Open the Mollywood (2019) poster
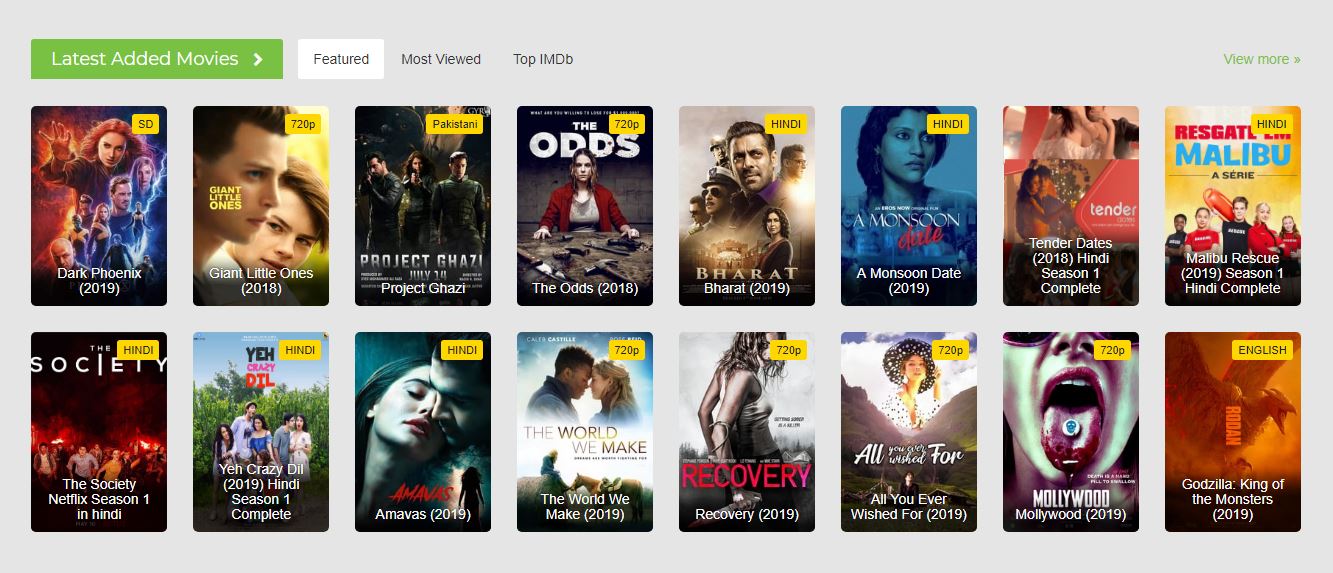This screenshot has width=1333, height=573. coord(1071,432)
